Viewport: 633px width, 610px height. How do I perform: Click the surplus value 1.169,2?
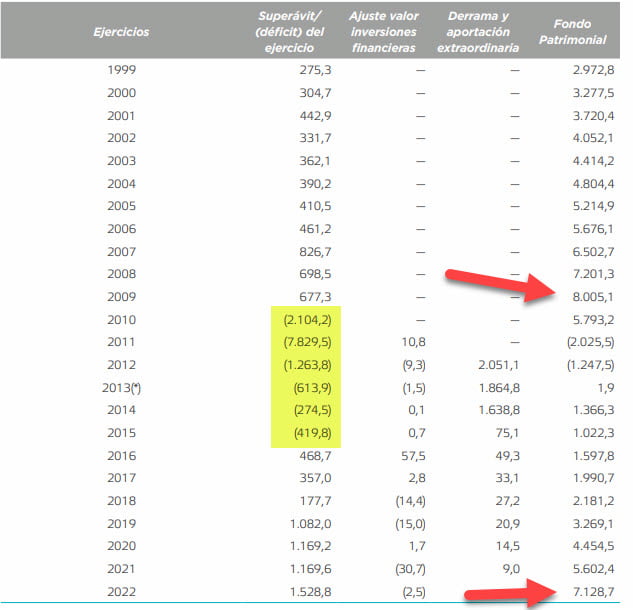click(x=311, y=546)
